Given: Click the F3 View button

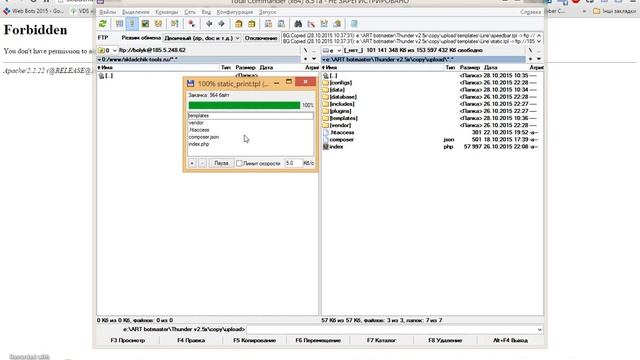Looking at the screenshot, I should tap(128, 340).
